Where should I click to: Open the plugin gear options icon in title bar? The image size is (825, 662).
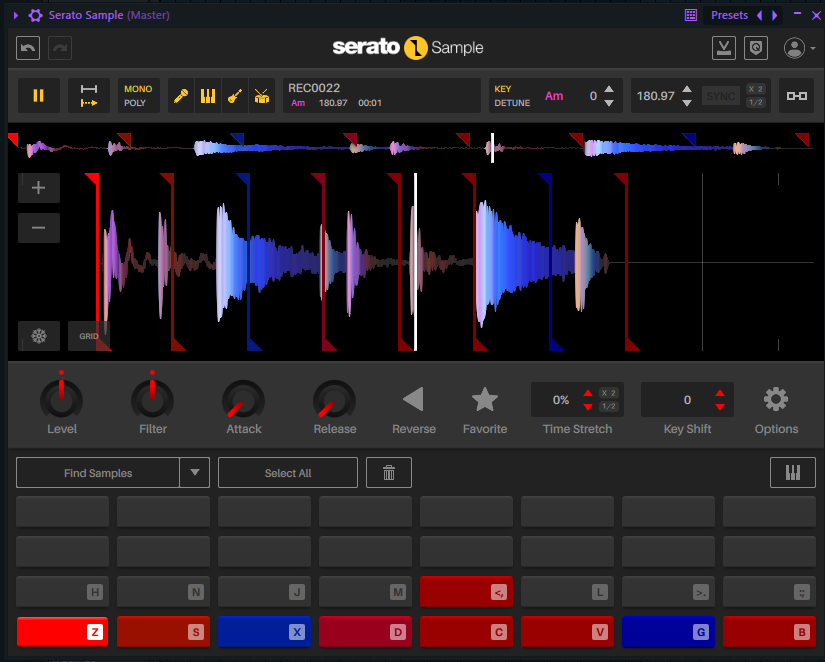point(35,15)
